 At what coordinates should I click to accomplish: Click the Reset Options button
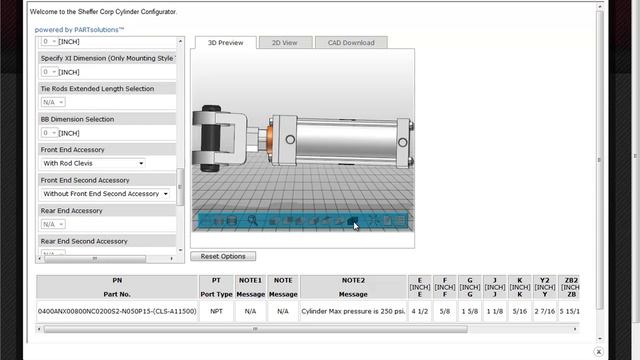[223, 256]
